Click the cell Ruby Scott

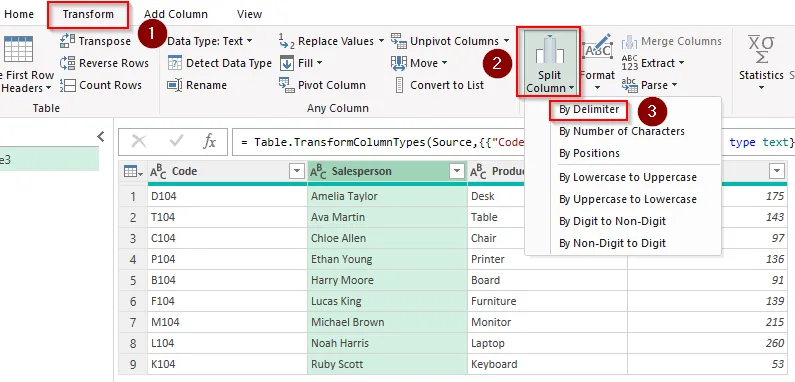coord(387,364)
